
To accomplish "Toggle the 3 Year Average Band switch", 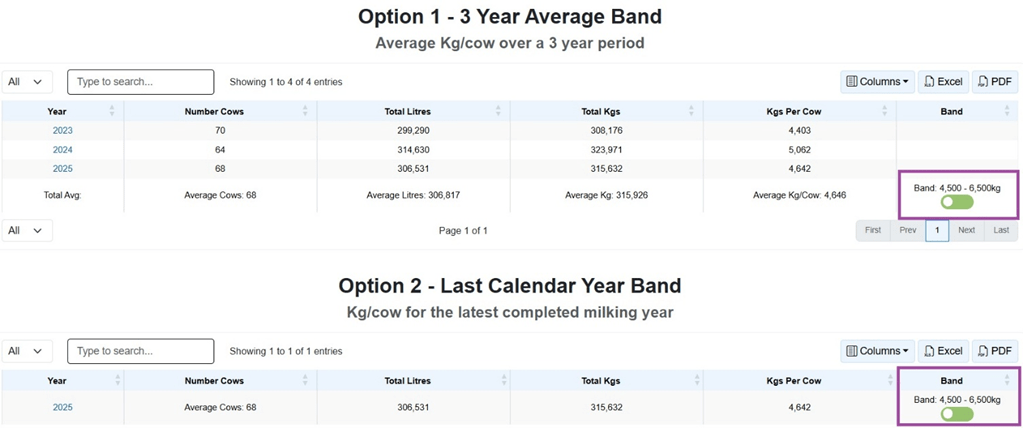I will [957, 202].
